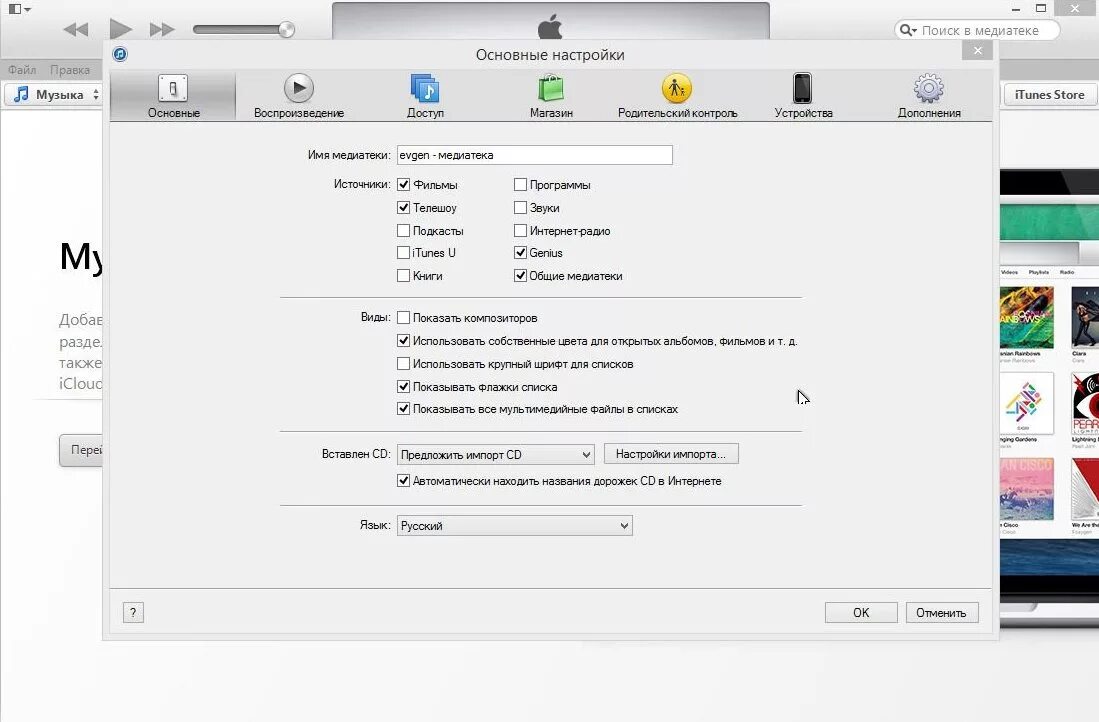
Task: Click the Apple logo in the display
Action: 550,27
